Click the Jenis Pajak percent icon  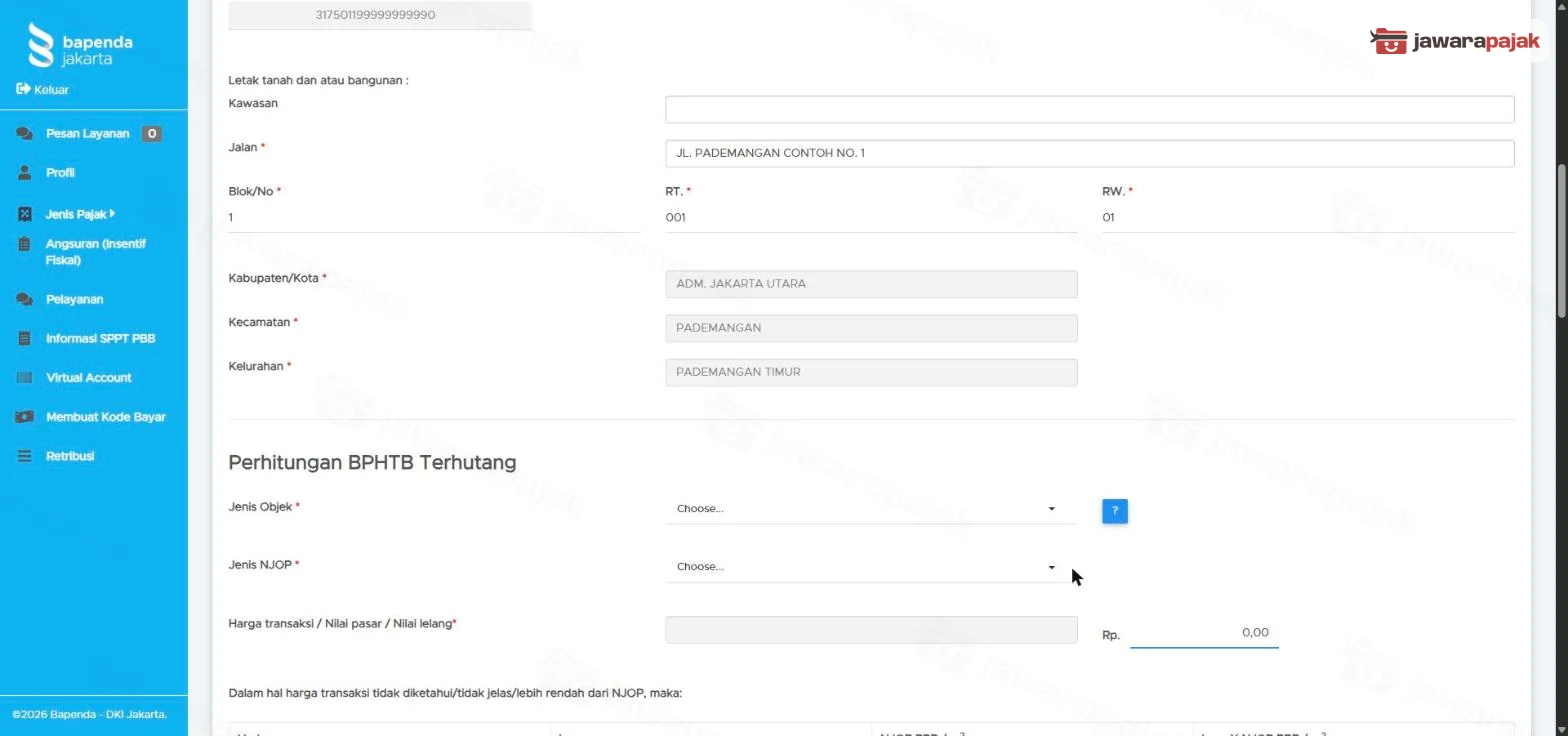25,214
